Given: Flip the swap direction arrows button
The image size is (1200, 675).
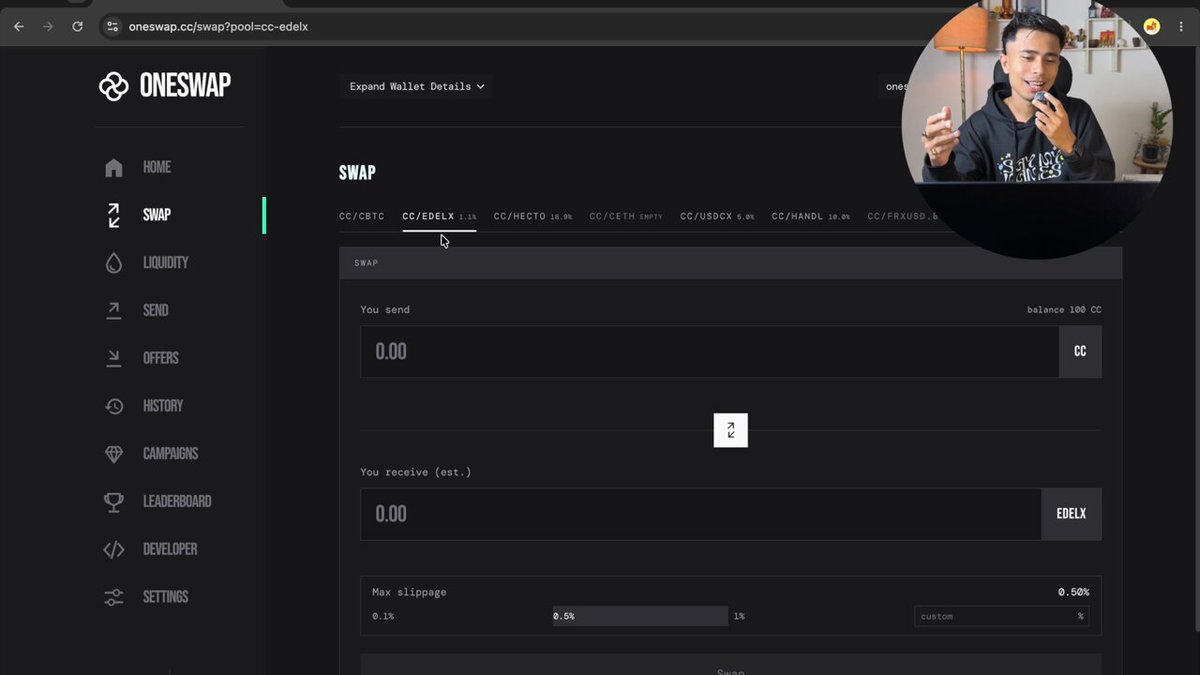Looking at the screenshot, I should (x=731, y=430).
